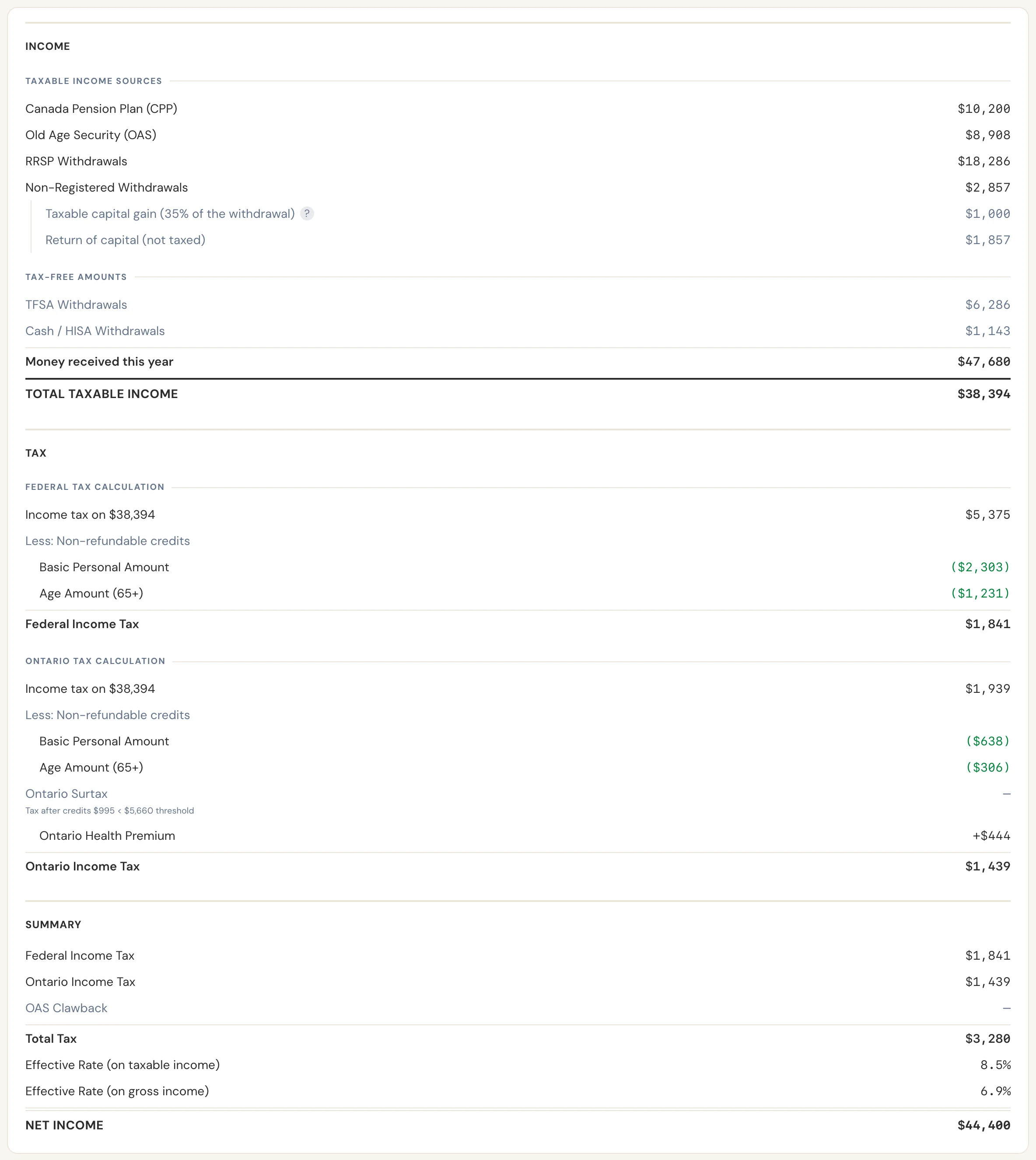Select the OAS Clawback label
This screenshot has height=1160, width=1036.
pyautogui.click(x=66, y=1008)
